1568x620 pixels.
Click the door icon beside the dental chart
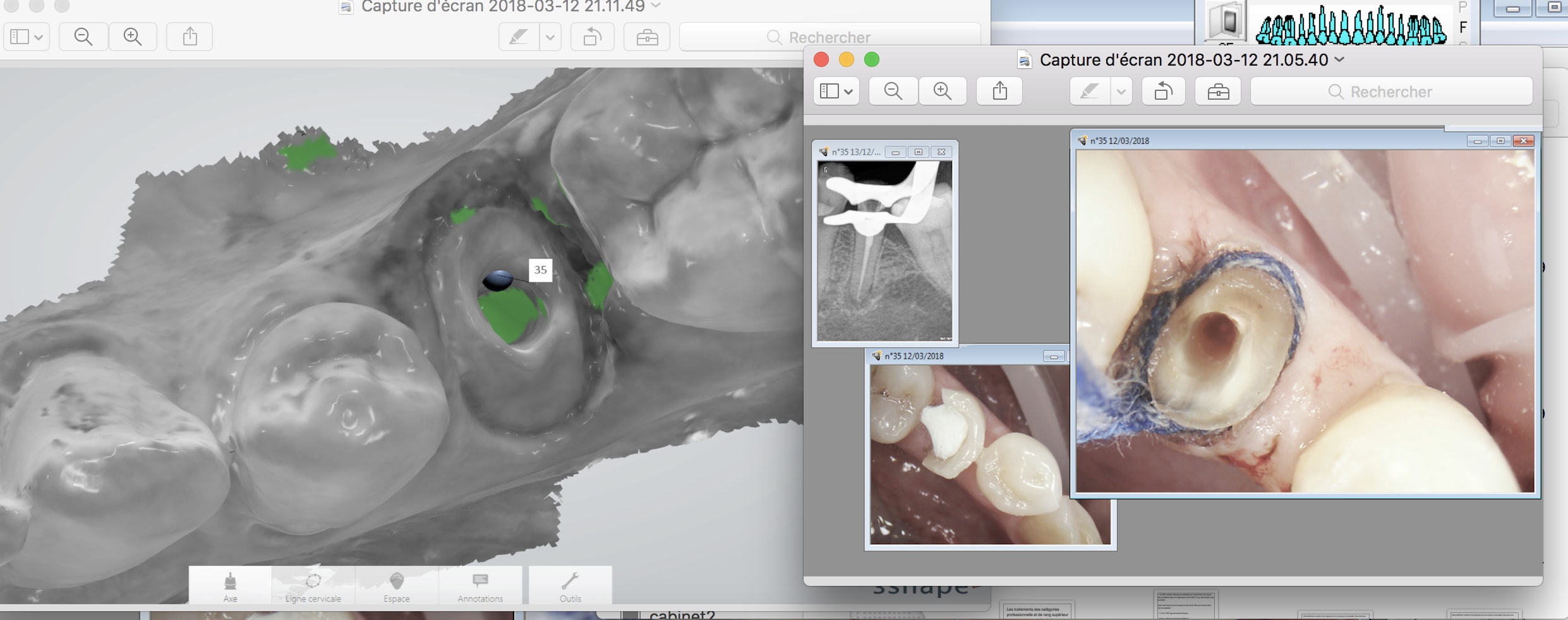click(x=1226, y=21)
